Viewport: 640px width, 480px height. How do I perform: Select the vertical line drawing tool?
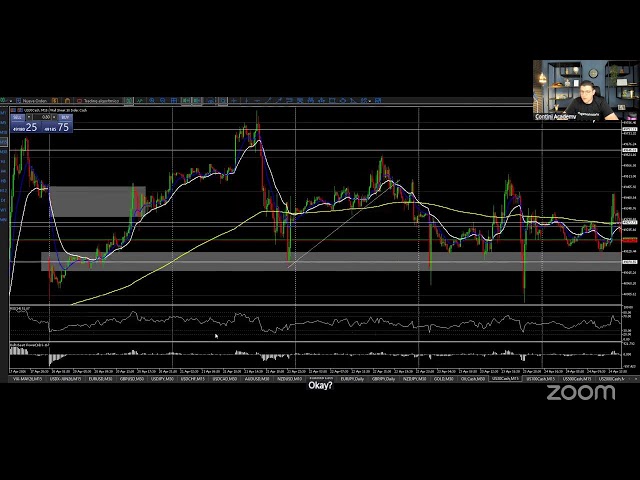point(247,100)
